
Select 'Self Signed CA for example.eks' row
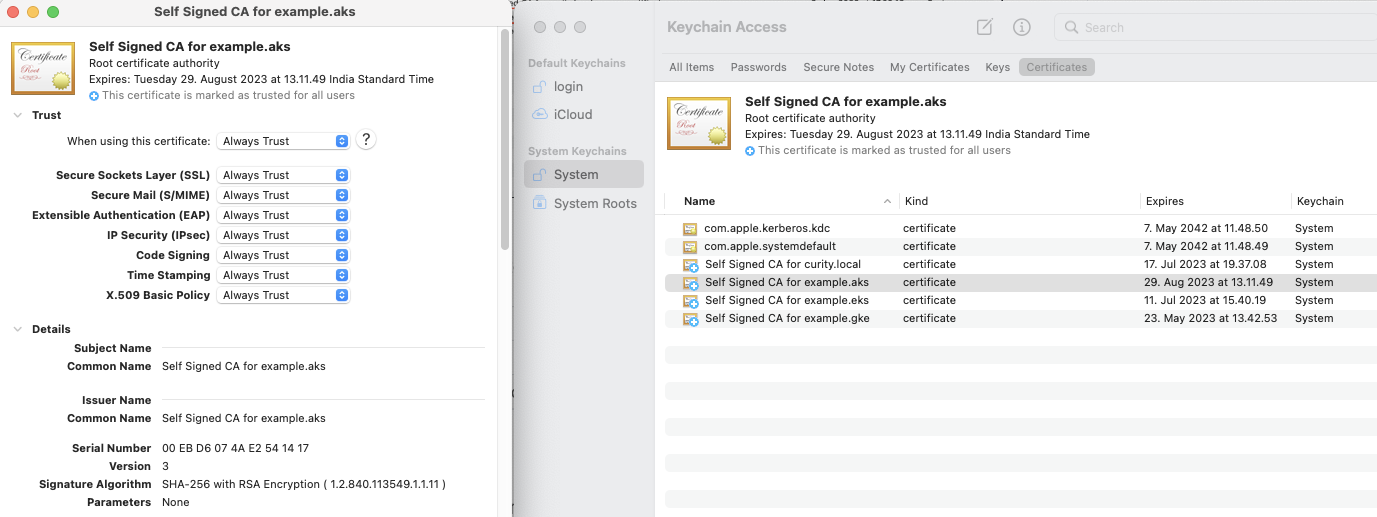pyautogui.click(x=1021, y=301)
